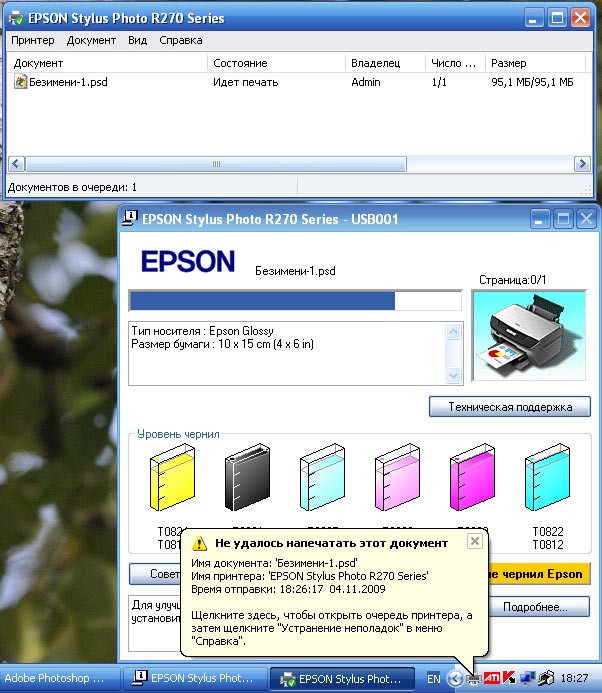Click the yellow ink cartridge icon
Screen dimensions: 602x693
click(172, 477)
